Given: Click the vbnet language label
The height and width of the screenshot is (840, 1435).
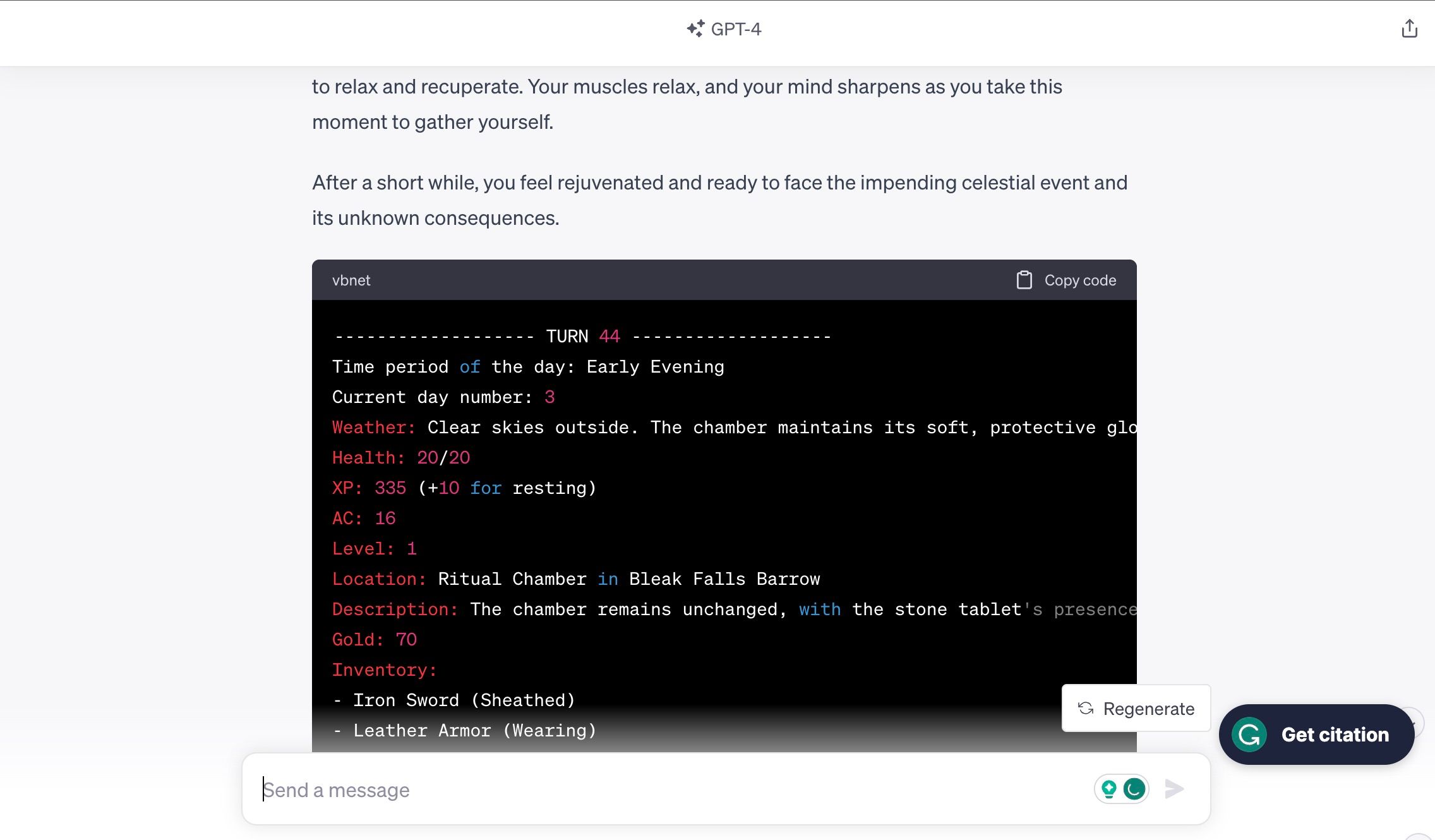Looking at the screenshot, I should tap(351, 280).
